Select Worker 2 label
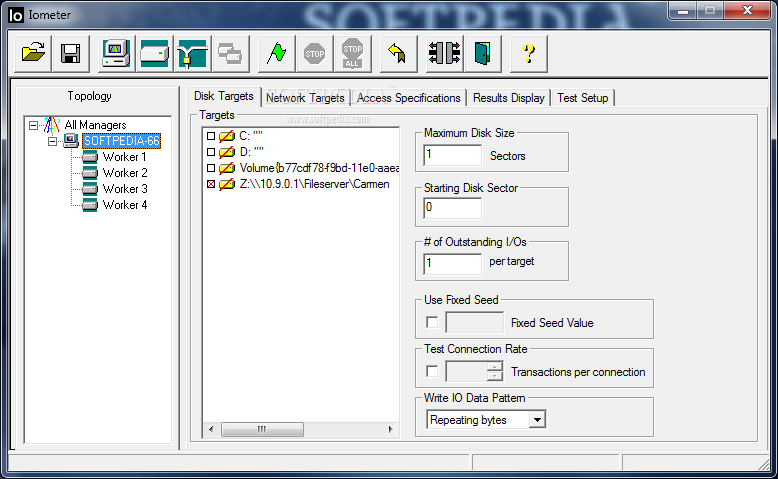The height and width of the screenshot is (479, 778). [125, 173]
